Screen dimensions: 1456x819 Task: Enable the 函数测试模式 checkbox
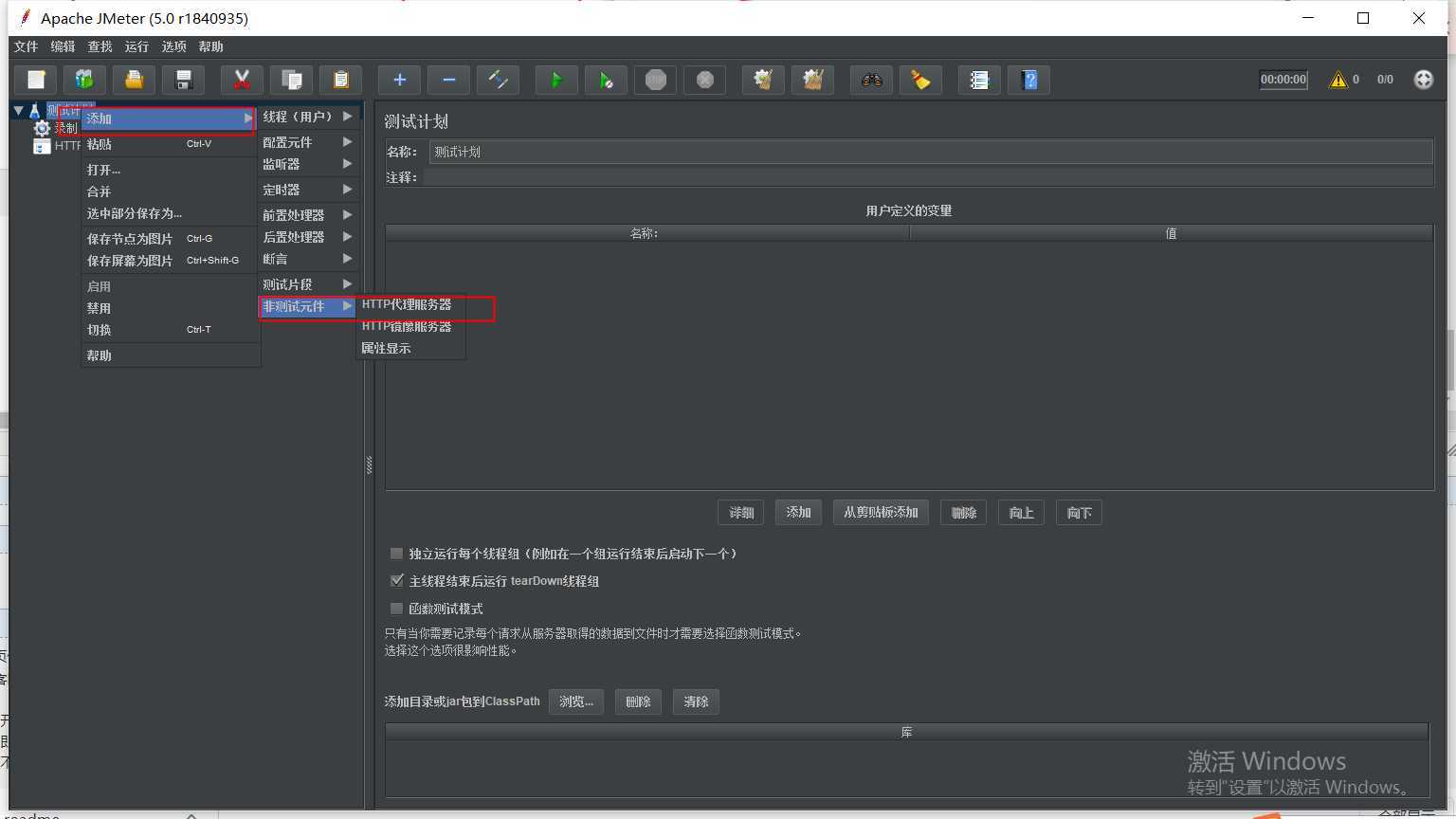[x=396, y=609]
